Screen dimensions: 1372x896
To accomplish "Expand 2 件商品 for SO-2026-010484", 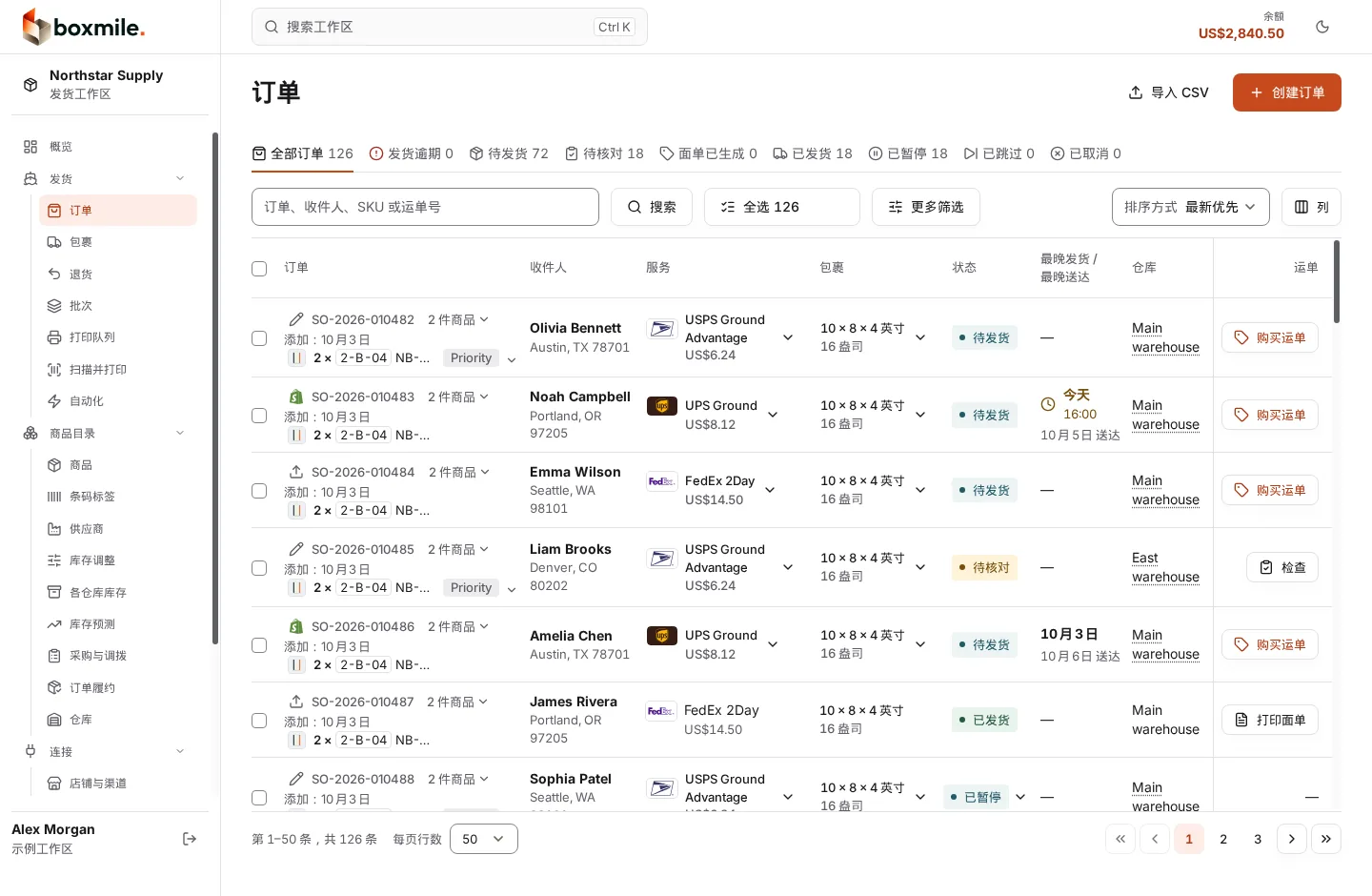I will [x=459, y=472].
